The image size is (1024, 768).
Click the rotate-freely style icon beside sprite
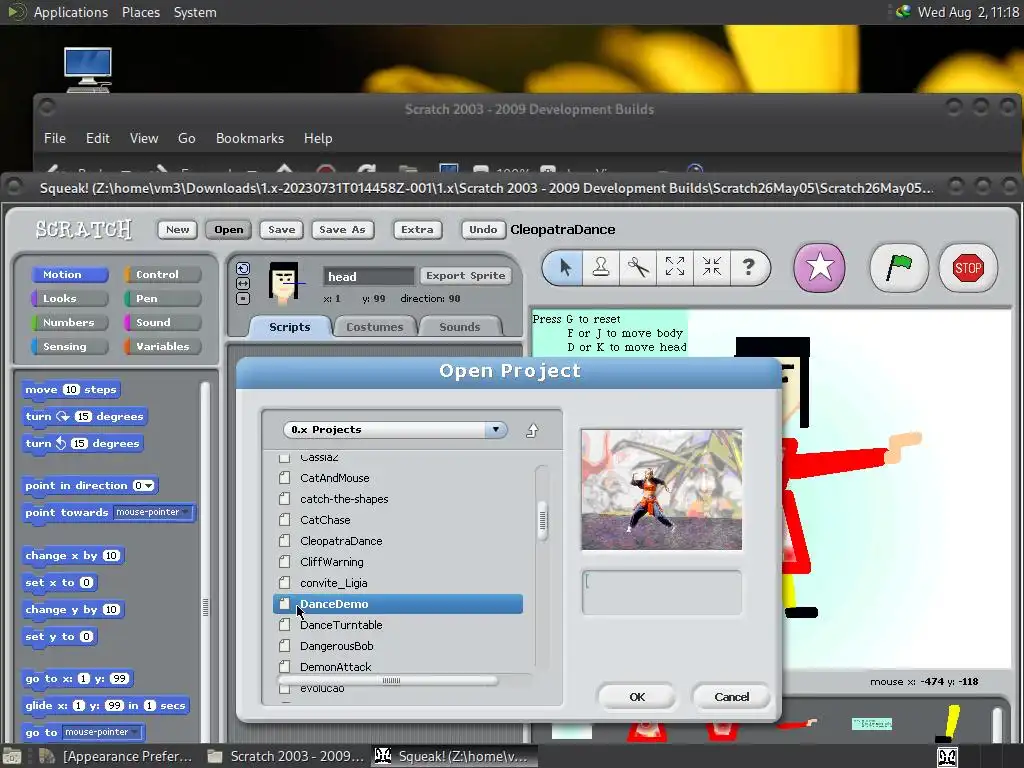click(243, 268)
